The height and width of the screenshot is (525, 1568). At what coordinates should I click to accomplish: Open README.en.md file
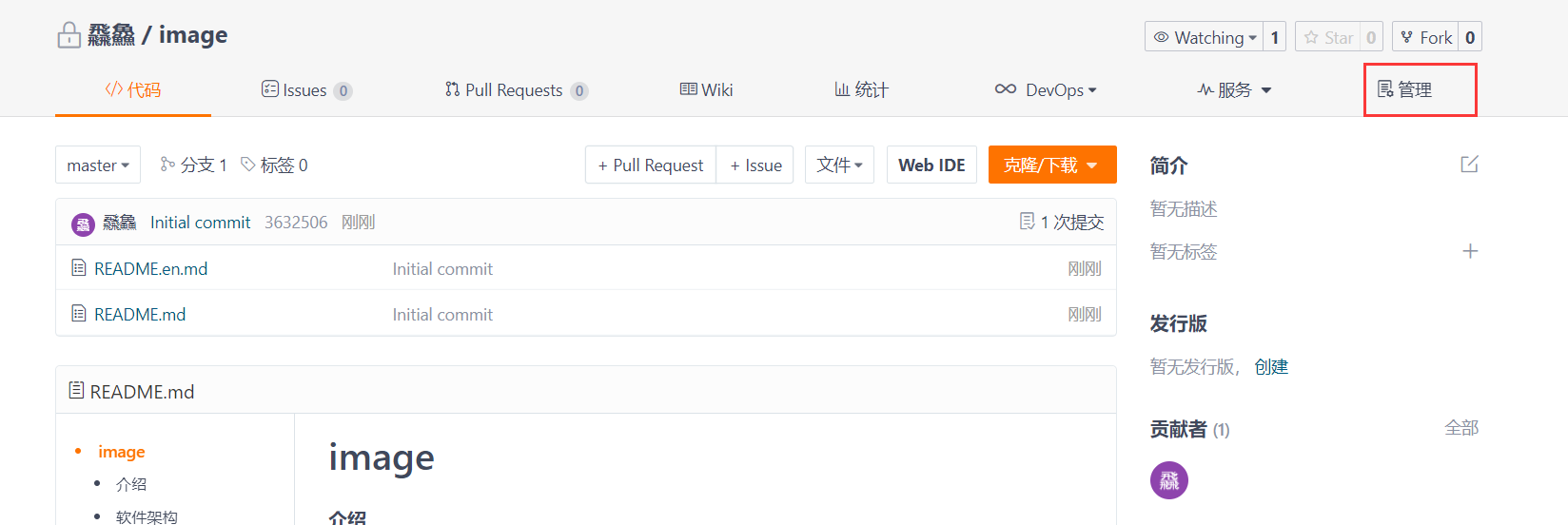click(150, 268)
